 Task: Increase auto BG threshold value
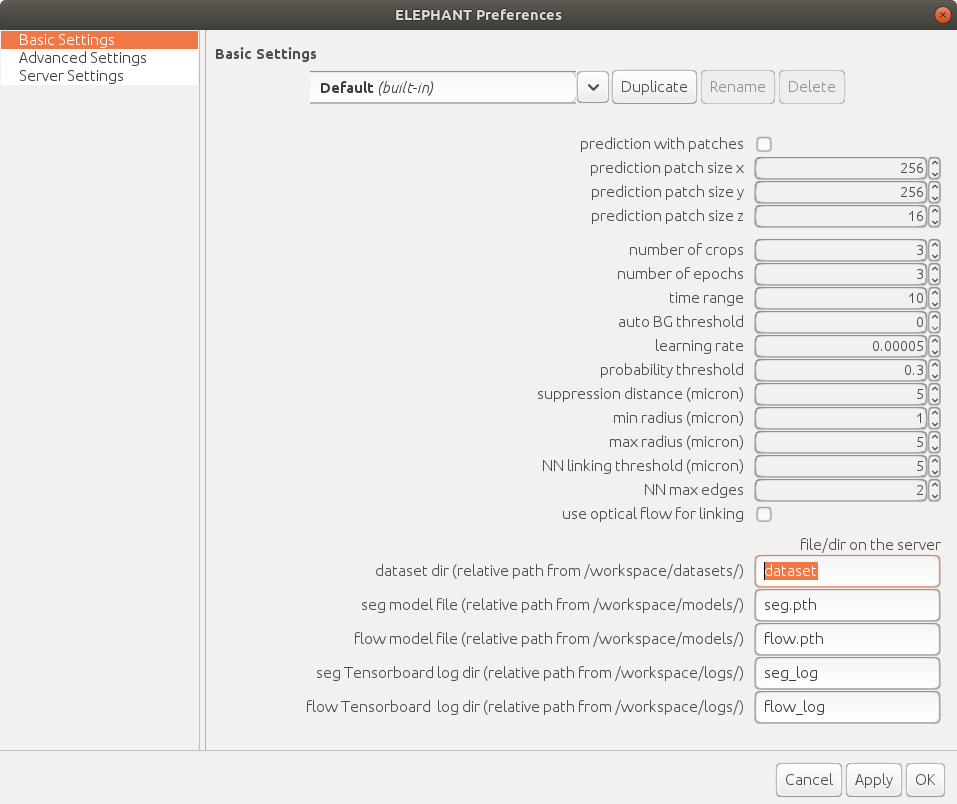[x=934, y=316]
